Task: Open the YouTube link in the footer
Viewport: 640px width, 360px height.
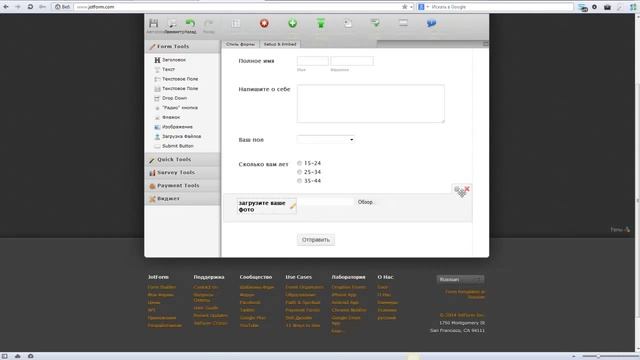Action: click(249, 326)
